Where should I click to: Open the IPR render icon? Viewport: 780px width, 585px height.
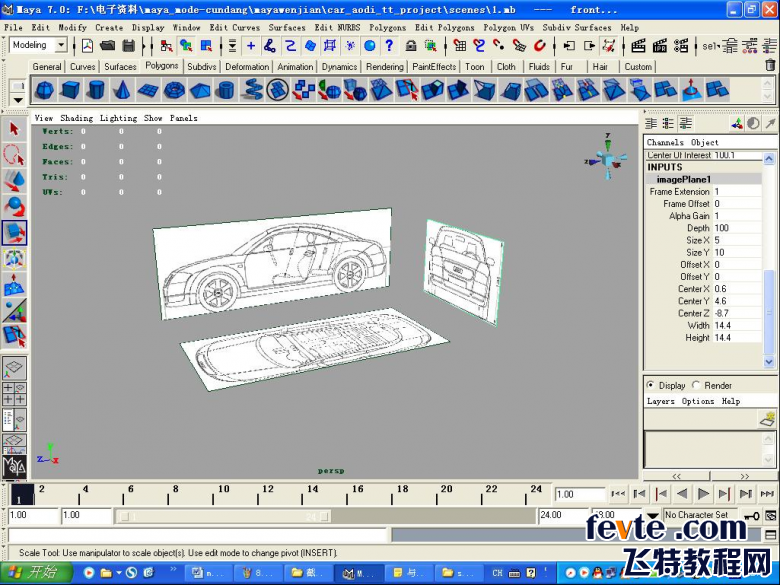pyautogui.click(x=660, y=46)
